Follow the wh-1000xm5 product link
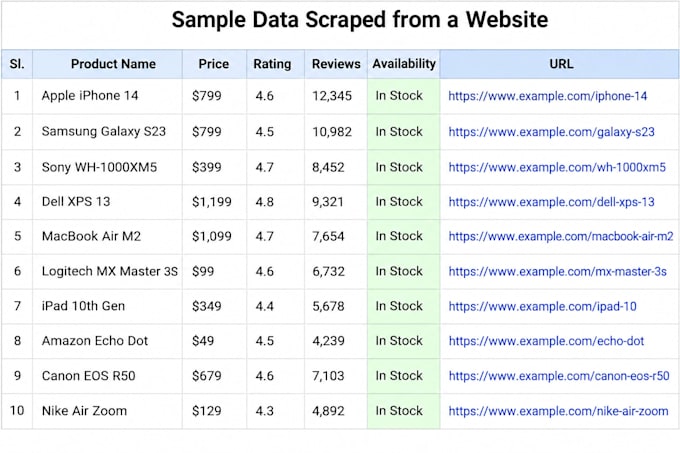Viewport: 680px width, 453px height. point(557,167)
